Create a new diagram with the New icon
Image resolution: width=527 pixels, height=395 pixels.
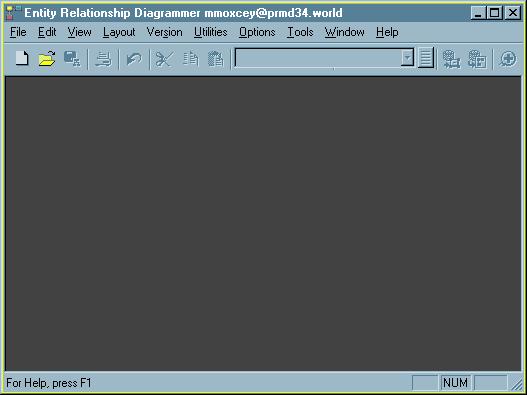click(22, 58)
